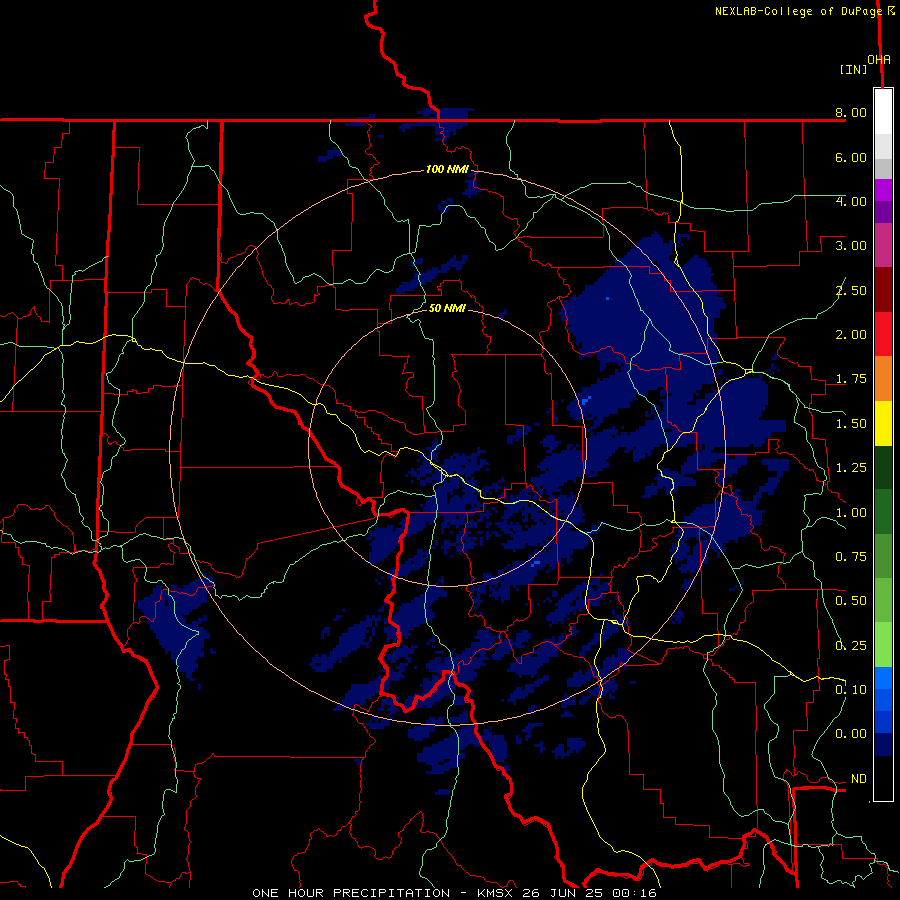This screenshot has width=900, height=900.
Task: Click the 4.00 scale value
Action: (x=851, y=201)
